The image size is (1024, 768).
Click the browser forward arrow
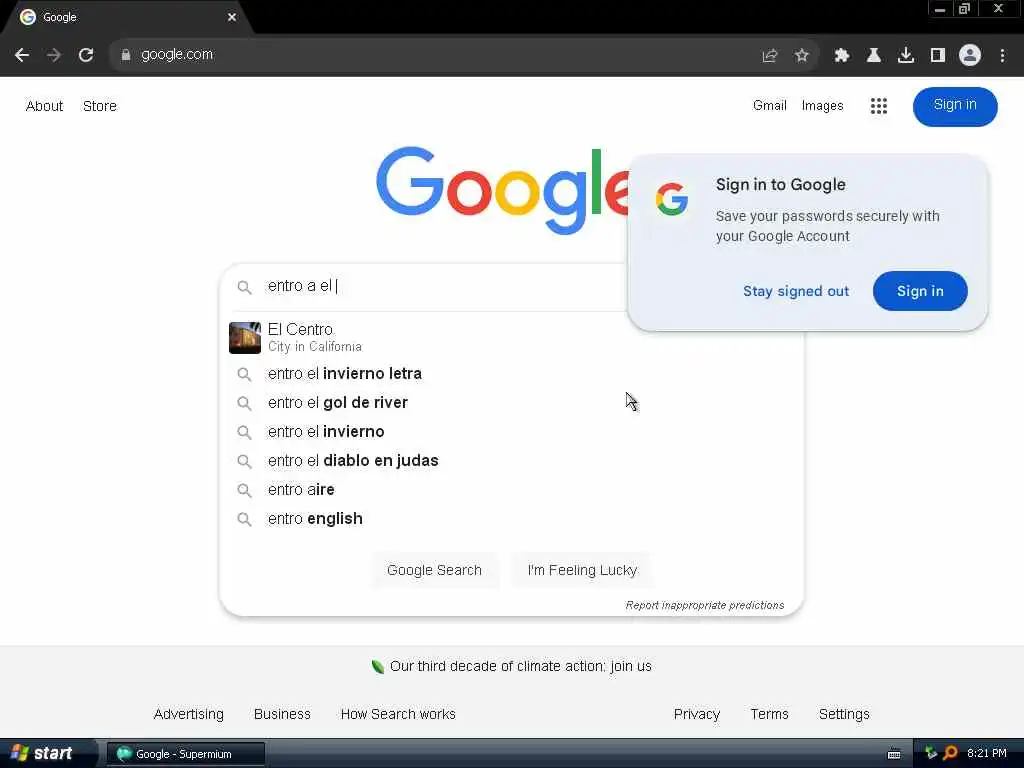(54, 55)
